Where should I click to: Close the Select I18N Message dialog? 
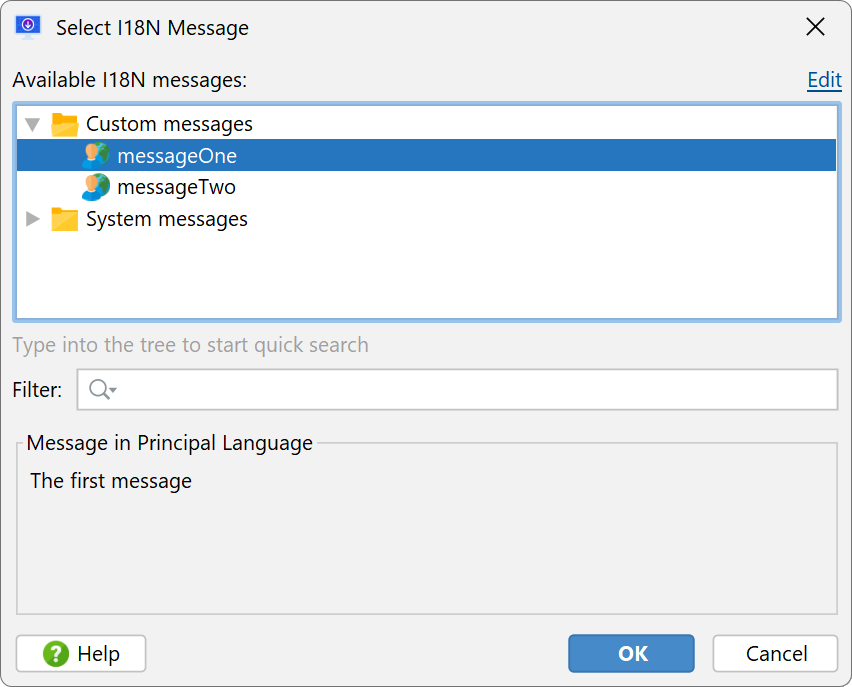click(x=815, y=27)
